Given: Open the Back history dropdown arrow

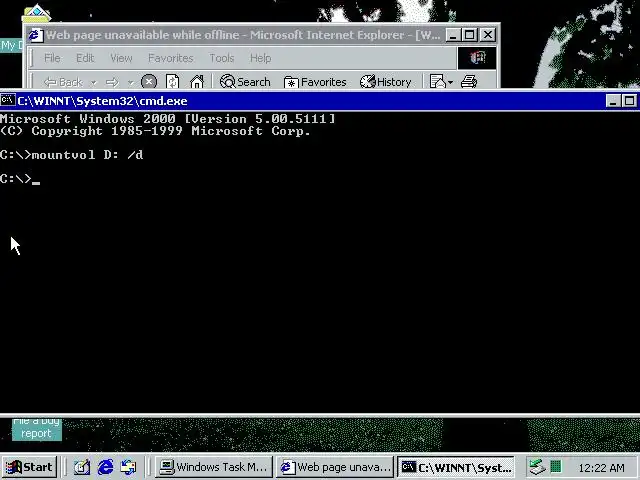Looking at the screenshot, I should click(93, 82).
